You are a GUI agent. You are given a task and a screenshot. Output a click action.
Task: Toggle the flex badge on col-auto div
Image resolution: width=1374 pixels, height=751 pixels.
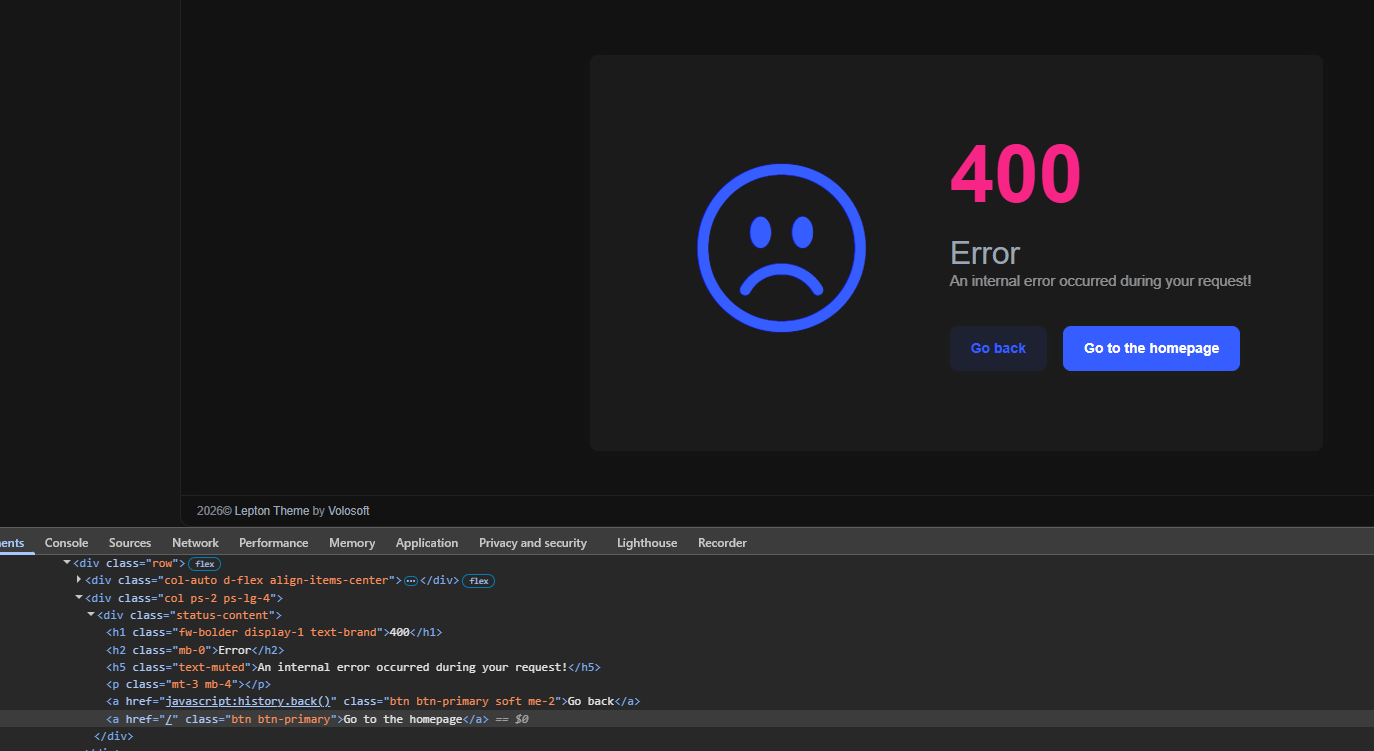tap(478, 581)
